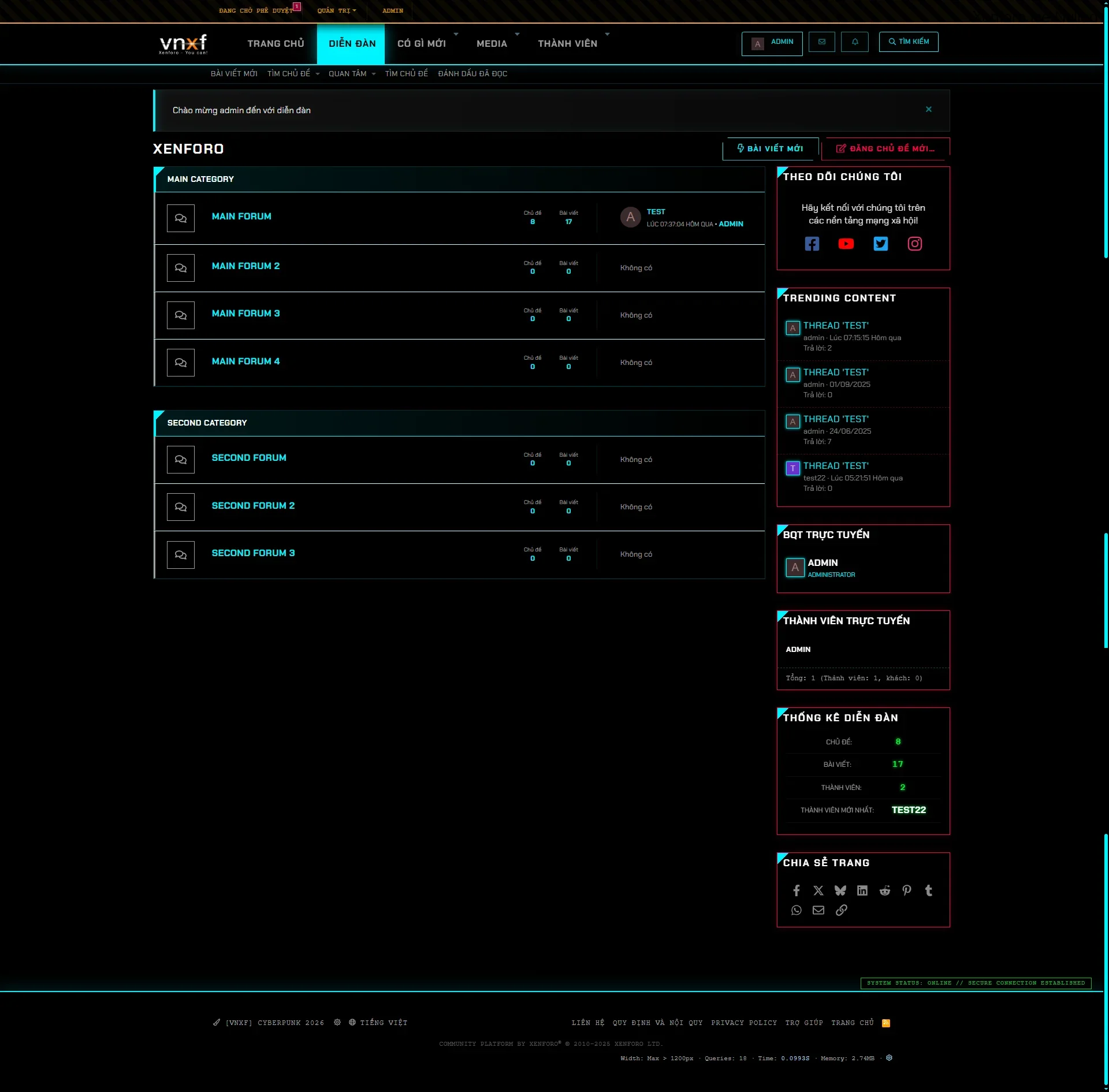Expand the QUẢN TRỊ dropdown

pyautogui.click(x=337, y=10)
